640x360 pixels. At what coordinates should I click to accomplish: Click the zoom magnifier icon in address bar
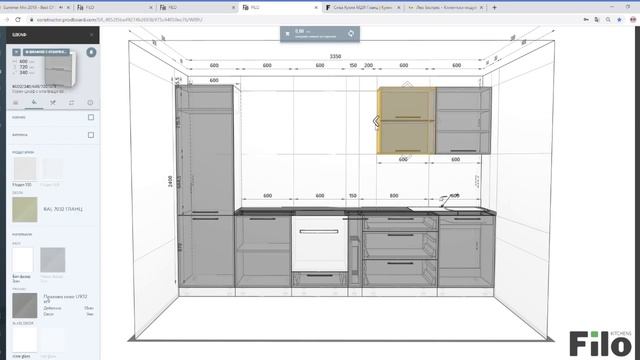pos(608,20)
